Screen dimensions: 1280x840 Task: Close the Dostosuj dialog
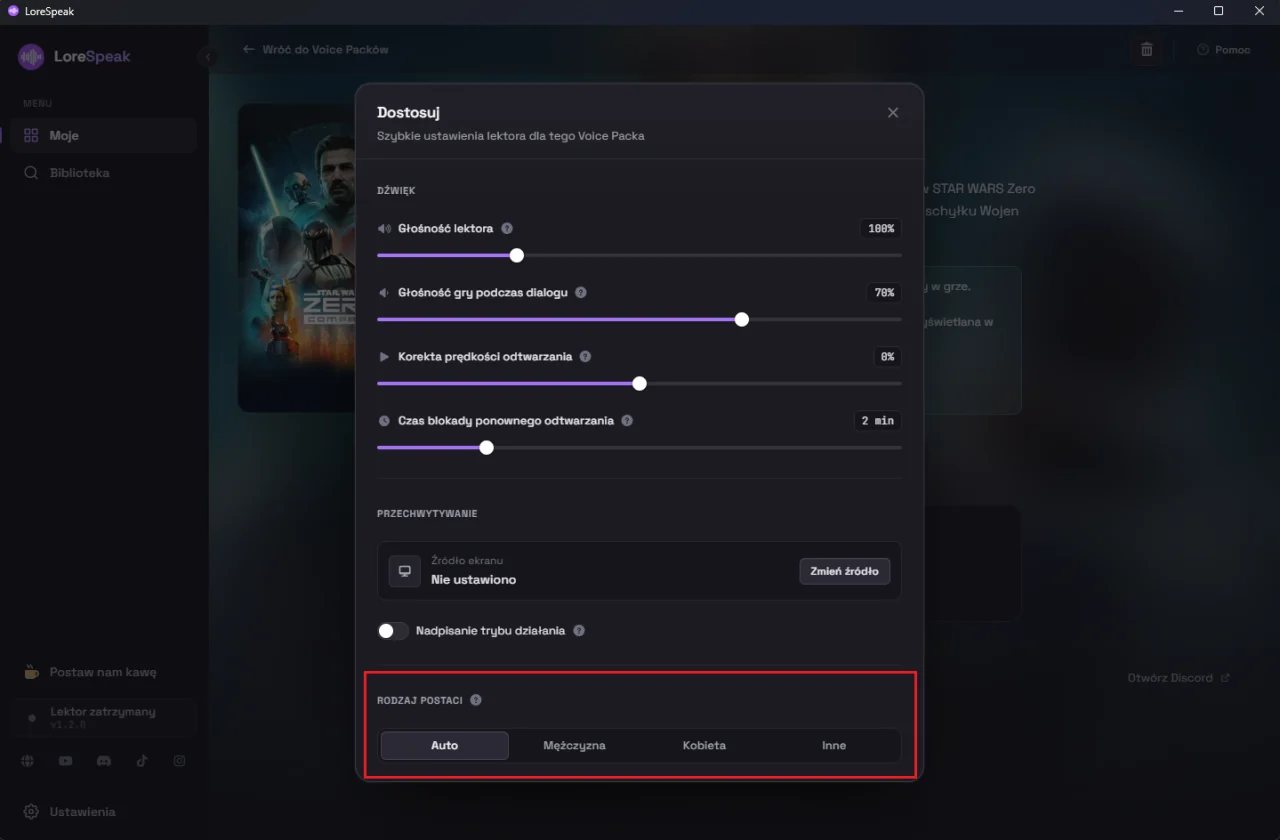[893, 113]
